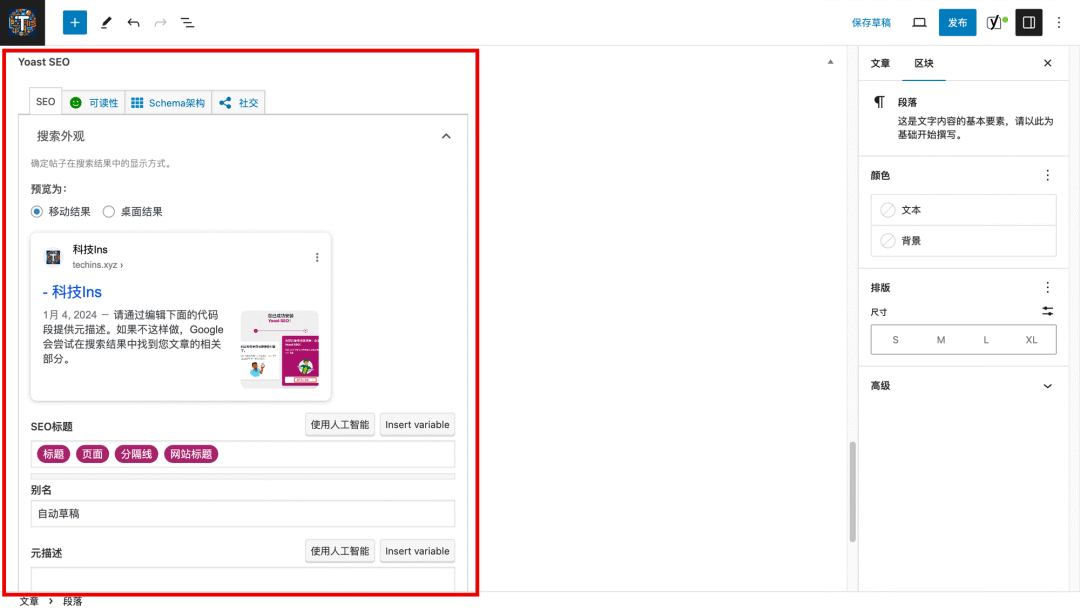Select font size S
Screen dimensions: 1080x610
895,340
